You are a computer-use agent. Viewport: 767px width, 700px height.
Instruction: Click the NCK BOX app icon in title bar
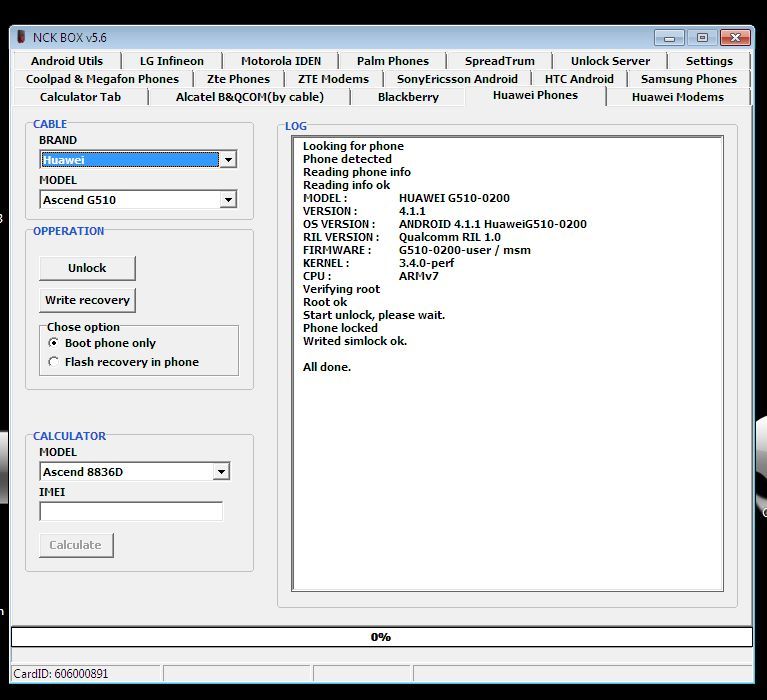[21, 37]
